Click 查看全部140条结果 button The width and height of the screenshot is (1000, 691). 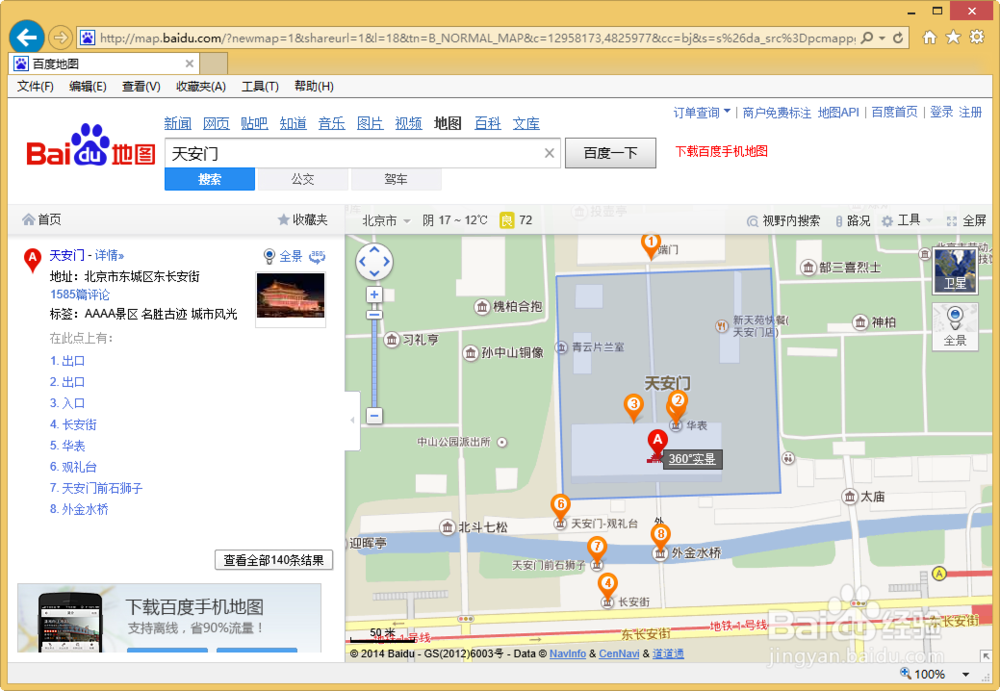coord(274,560)
